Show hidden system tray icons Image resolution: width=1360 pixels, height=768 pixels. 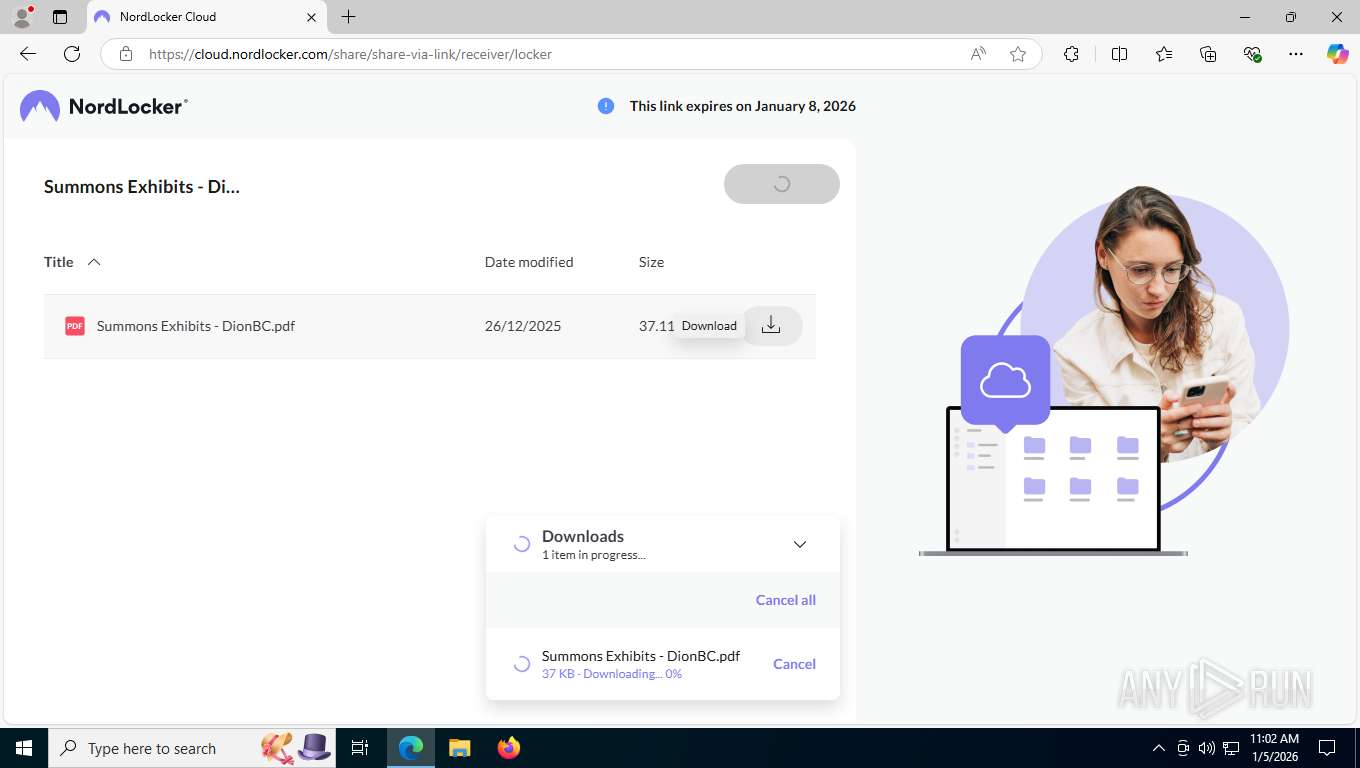click(x=1159, y=748)
